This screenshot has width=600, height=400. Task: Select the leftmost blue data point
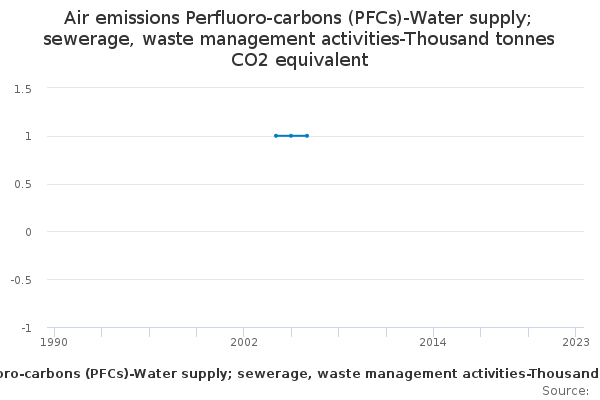click(275, 135)
